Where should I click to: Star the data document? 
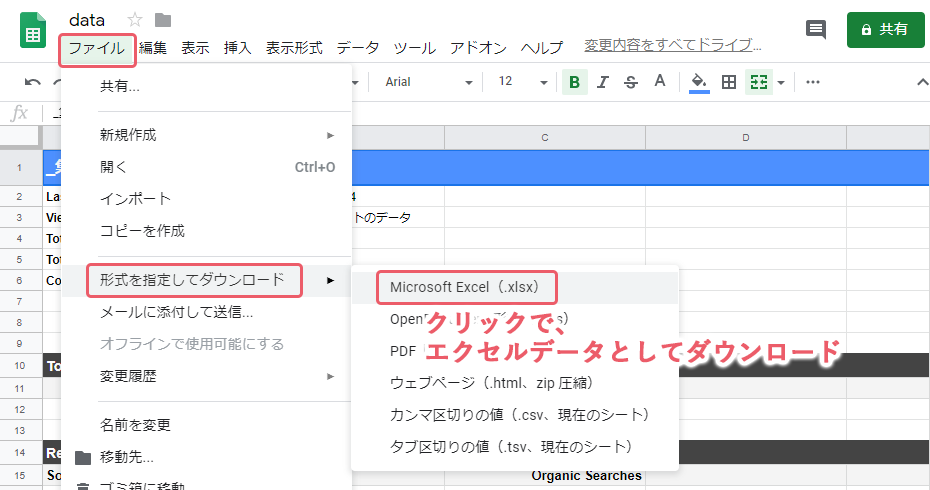click(135, 20)
